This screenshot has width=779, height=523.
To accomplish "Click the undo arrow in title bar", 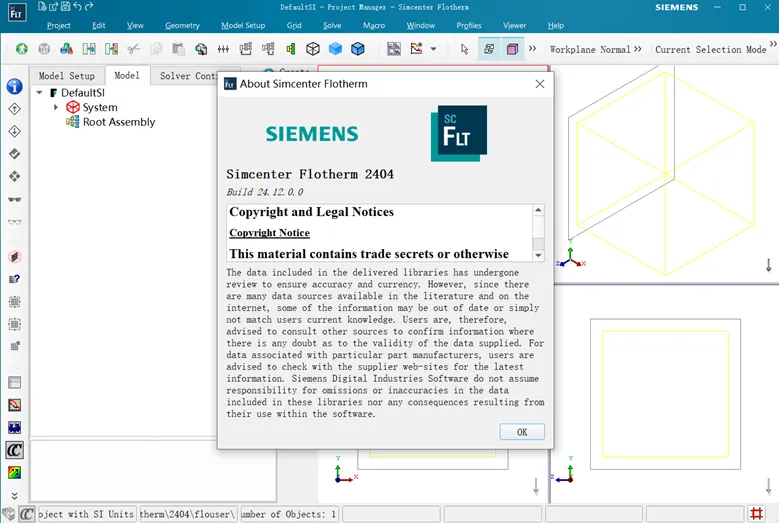I will (78, 6).
